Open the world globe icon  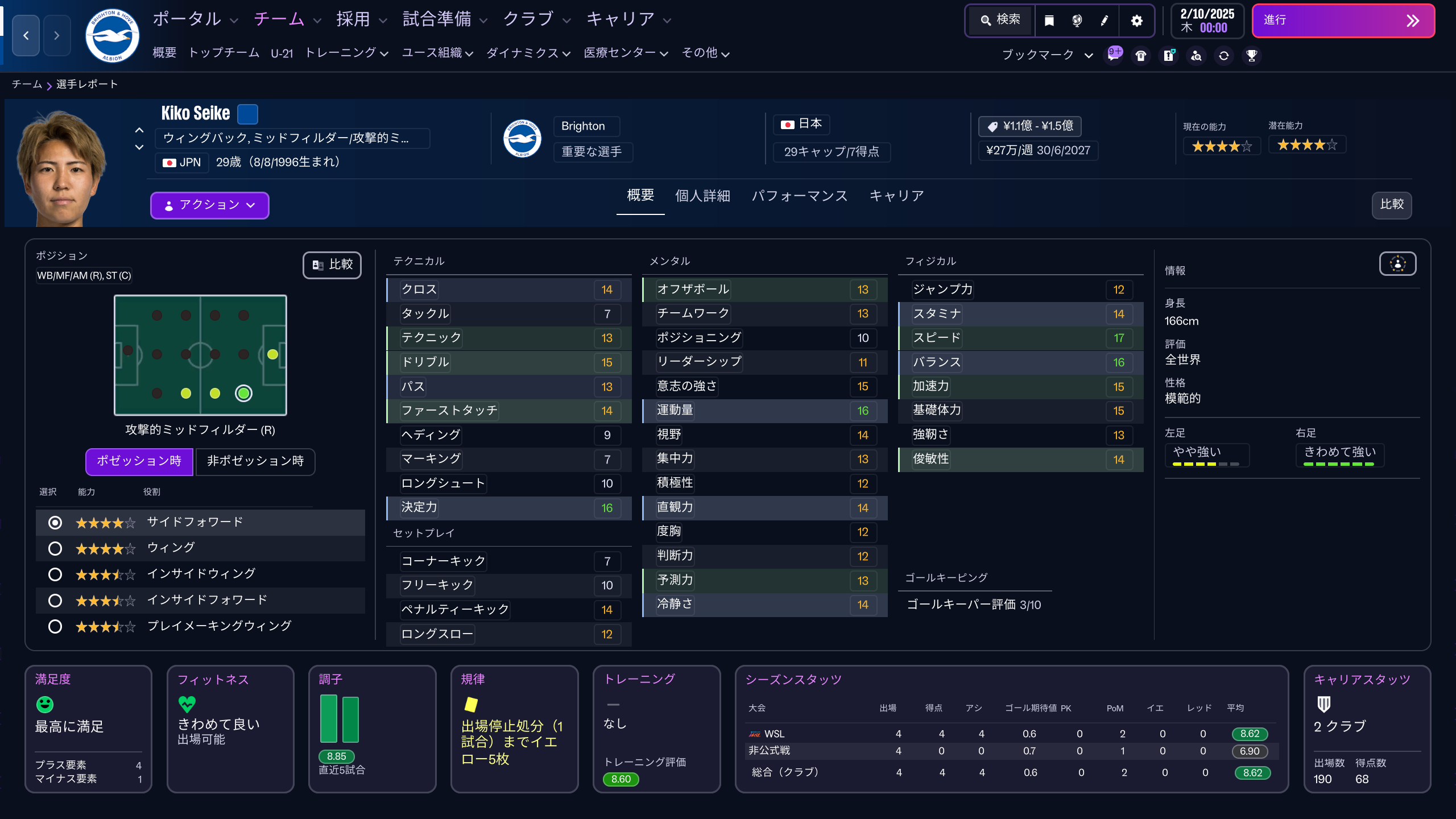point(1077,20)
